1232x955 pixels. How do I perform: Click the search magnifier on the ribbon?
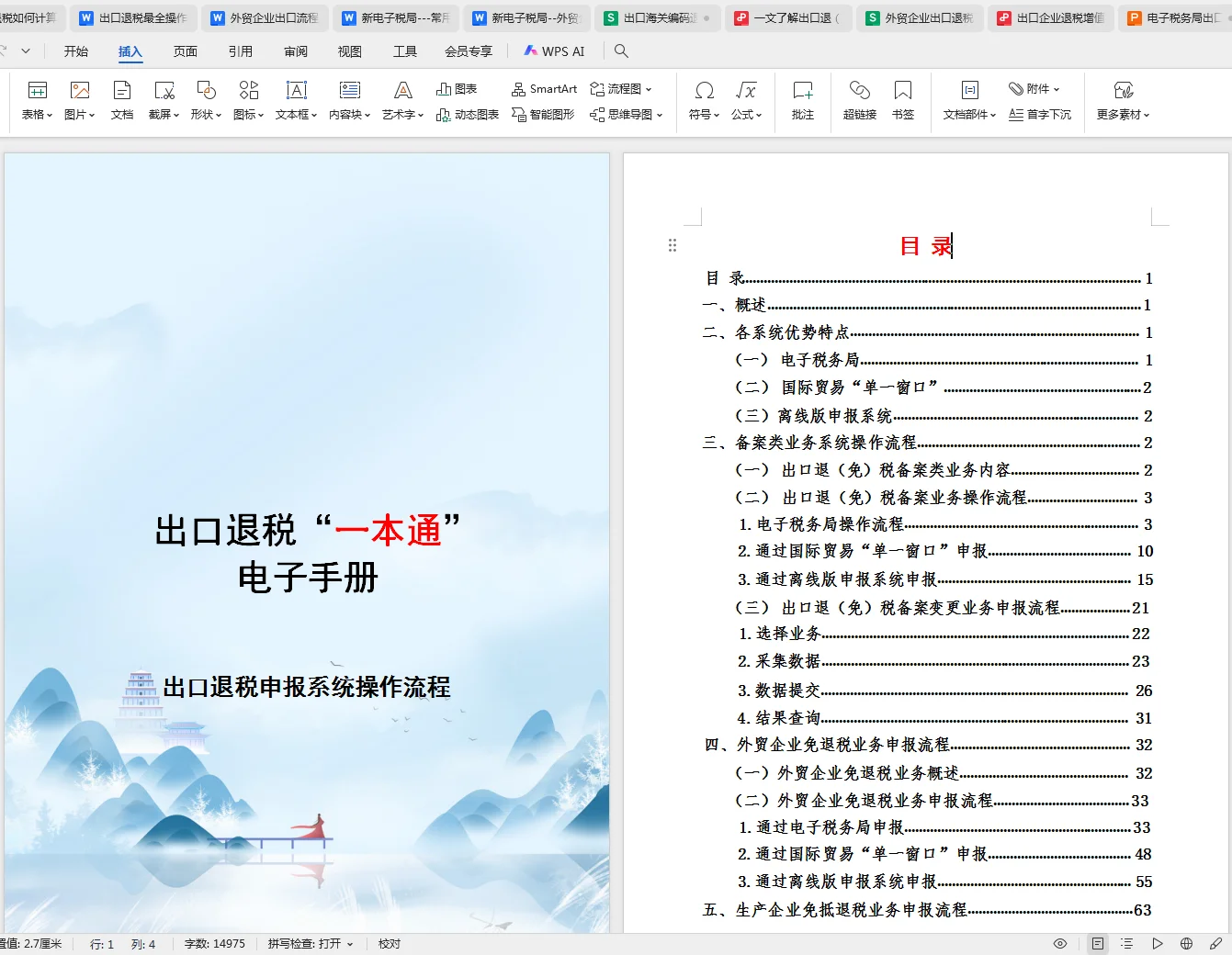click(x=621, y=51)
